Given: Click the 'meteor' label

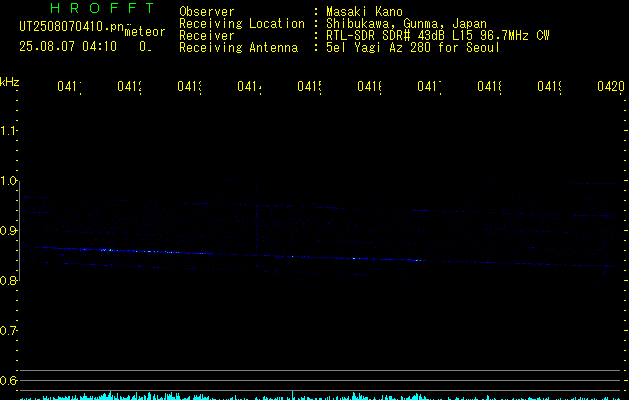Looking at the screenshot, I should click(145, 32).
